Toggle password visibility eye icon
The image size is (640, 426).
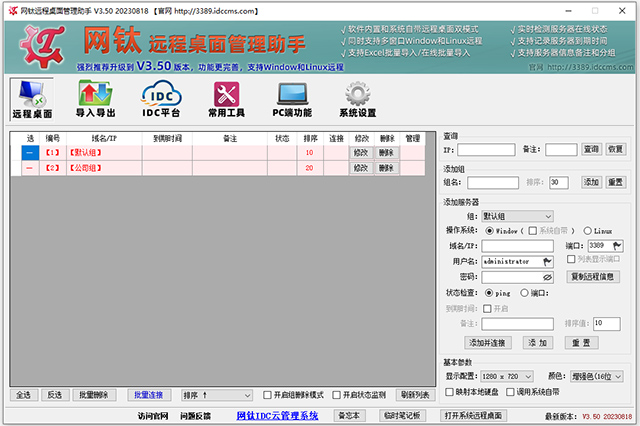(547, 277)
